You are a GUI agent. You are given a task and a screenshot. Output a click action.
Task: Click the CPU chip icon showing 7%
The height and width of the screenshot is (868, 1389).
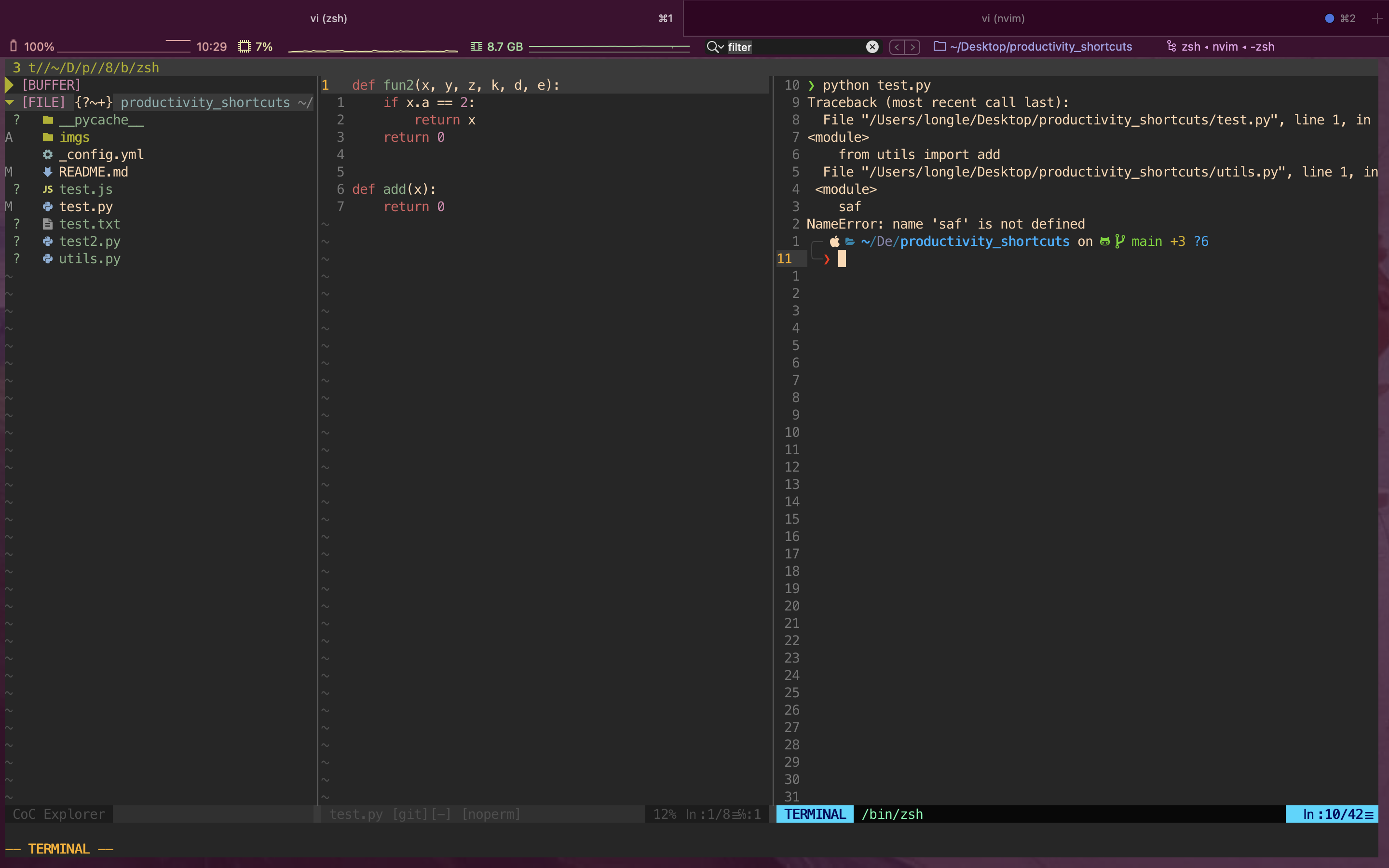click(245, 46)
